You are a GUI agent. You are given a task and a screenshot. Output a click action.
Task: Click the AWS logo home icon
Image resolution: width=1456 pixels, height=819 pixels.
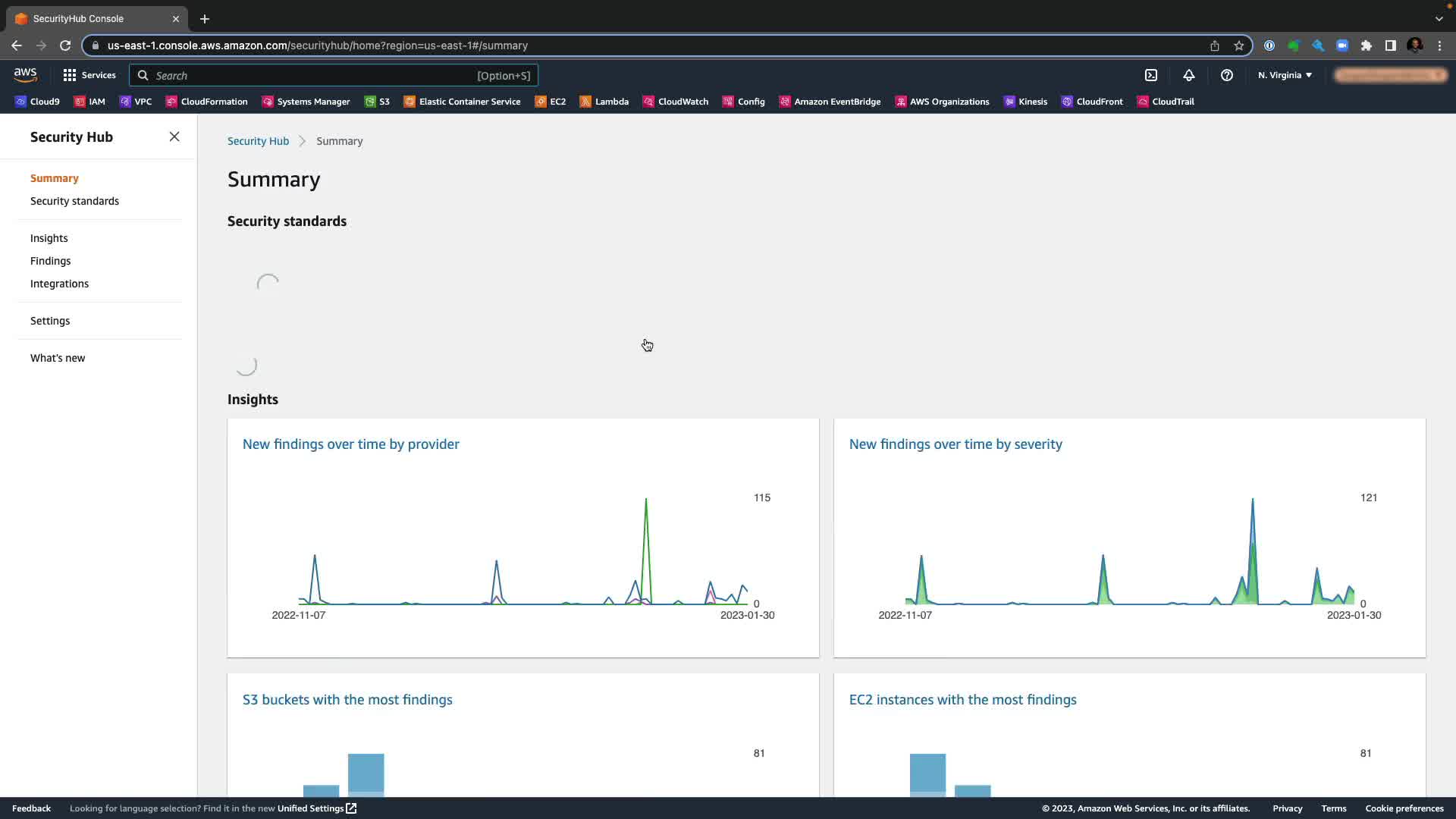coord(25,74)
